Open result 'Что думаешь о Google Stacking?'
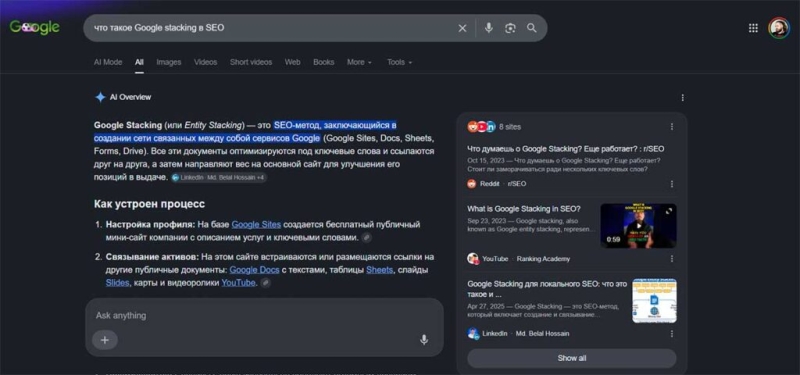 [566, 149]
